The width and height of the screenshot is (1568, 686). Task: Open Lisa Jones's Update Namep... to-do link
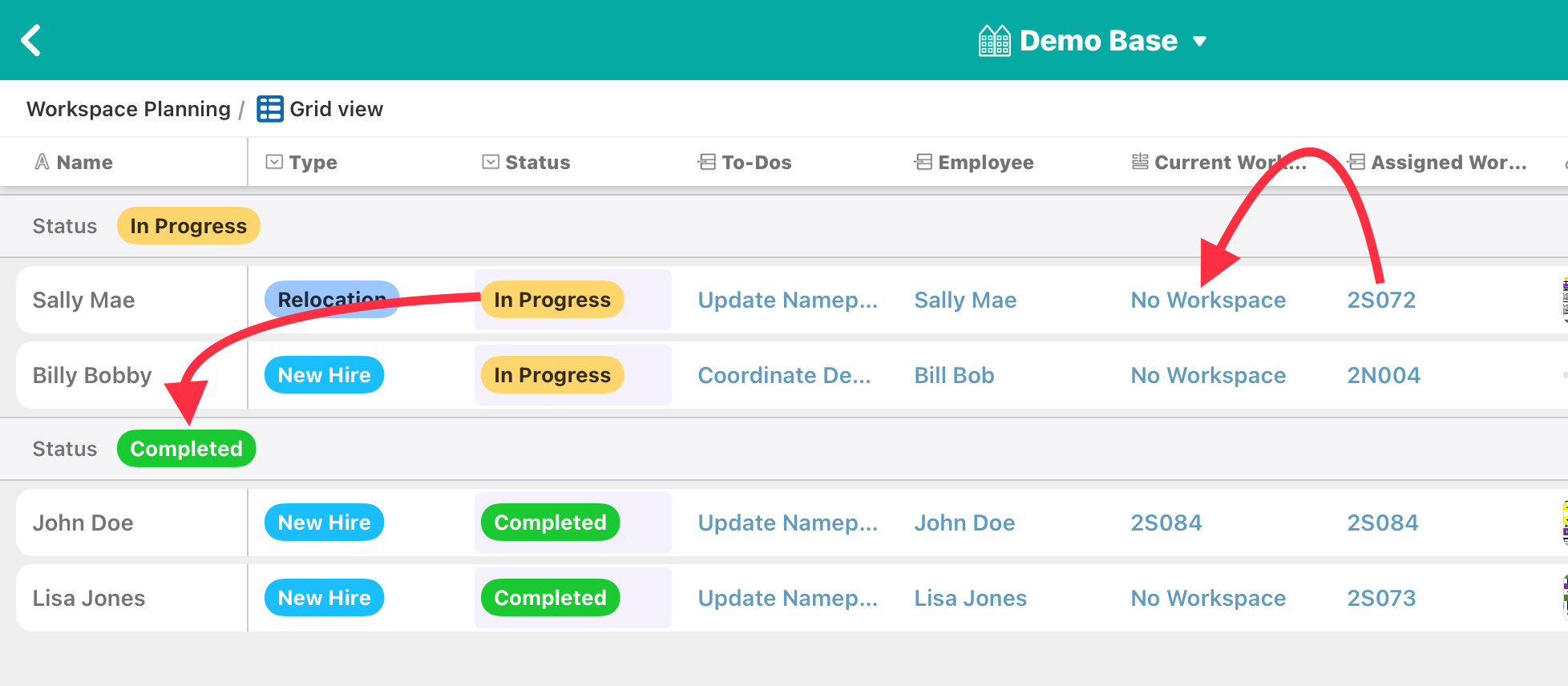click(788, 598)
